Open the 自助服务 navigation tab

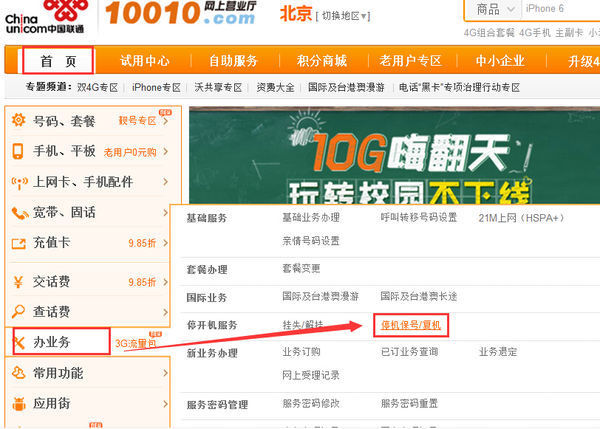point(232,61)
